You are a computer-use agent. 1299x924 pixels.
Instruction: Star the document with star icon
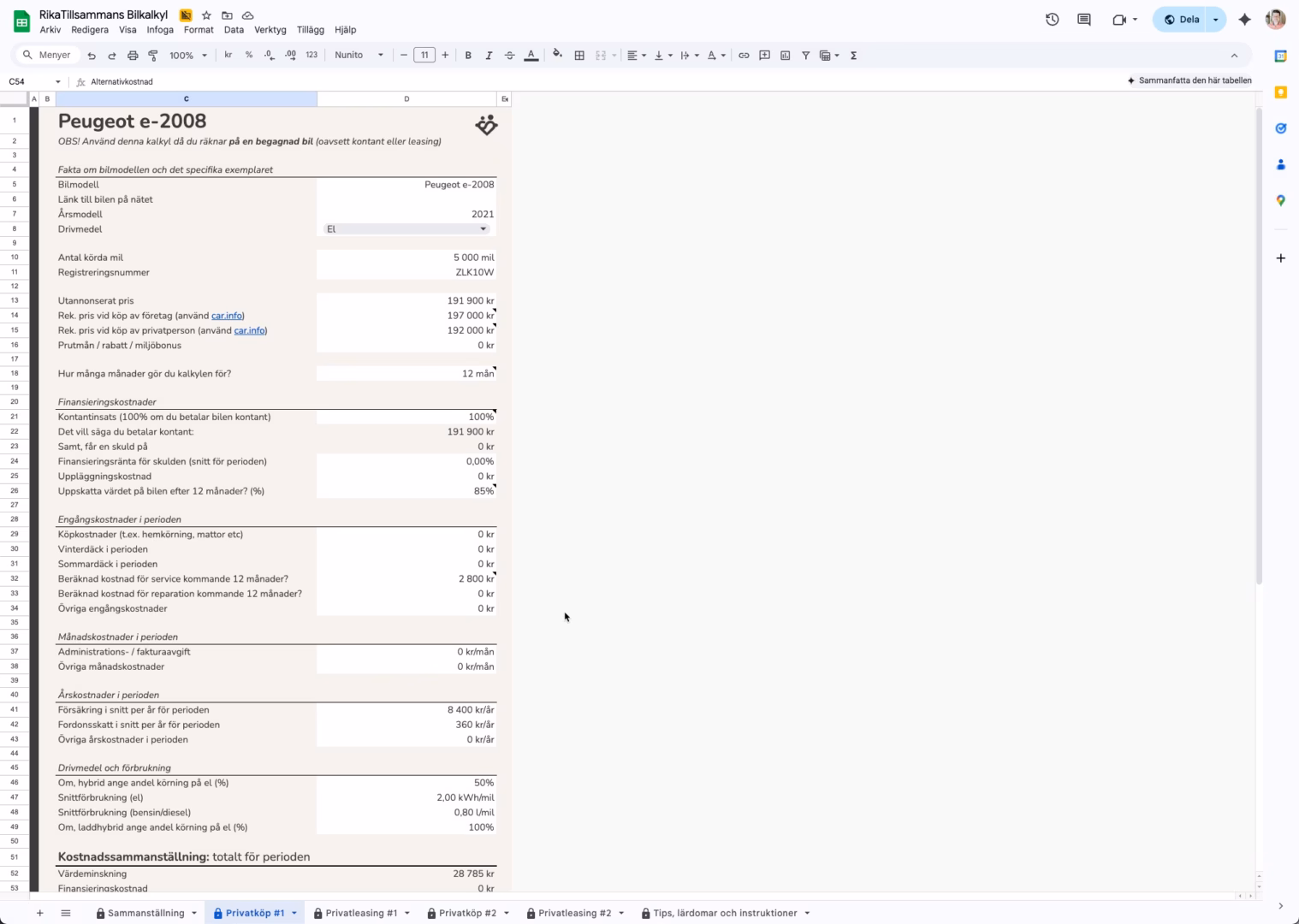pos(206,15)
